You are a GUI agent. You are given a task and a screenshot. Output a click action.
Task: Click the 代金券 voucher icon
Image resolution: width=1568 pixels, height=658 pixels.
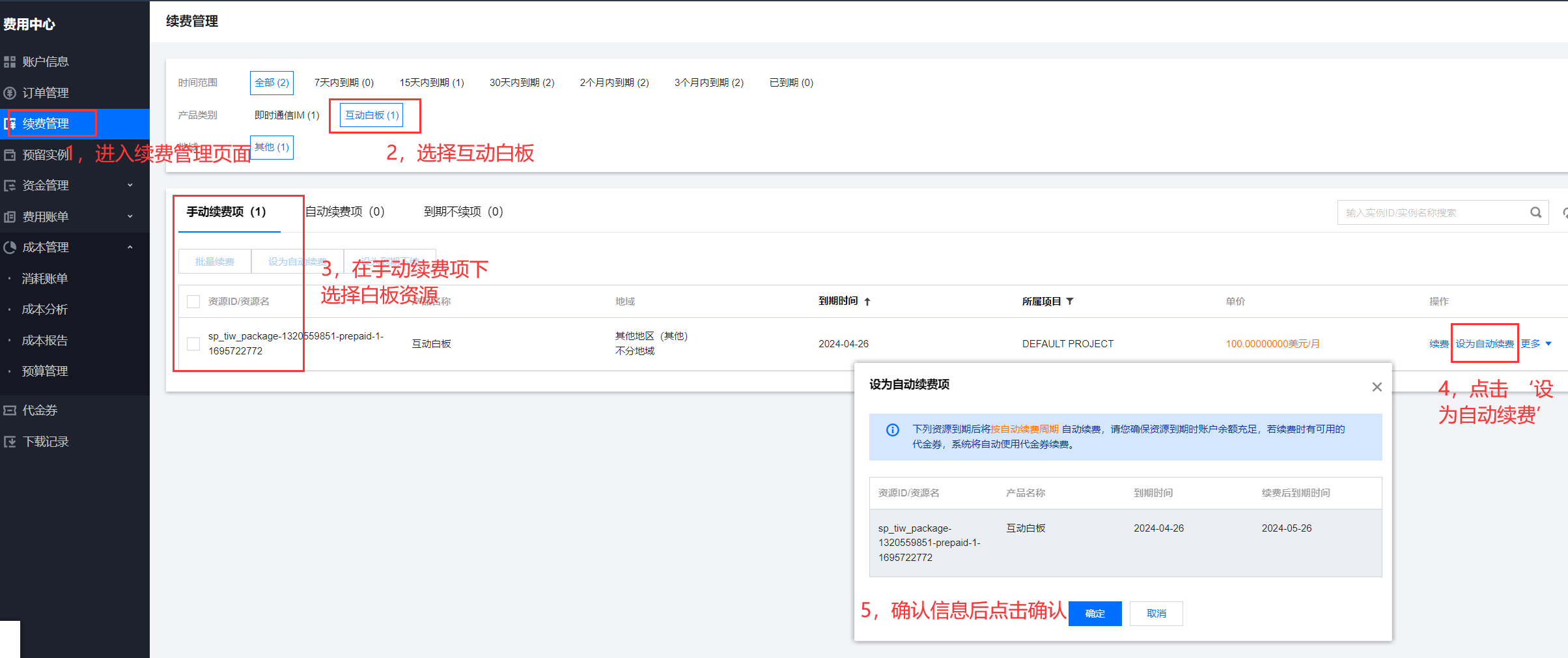point(10,410)
